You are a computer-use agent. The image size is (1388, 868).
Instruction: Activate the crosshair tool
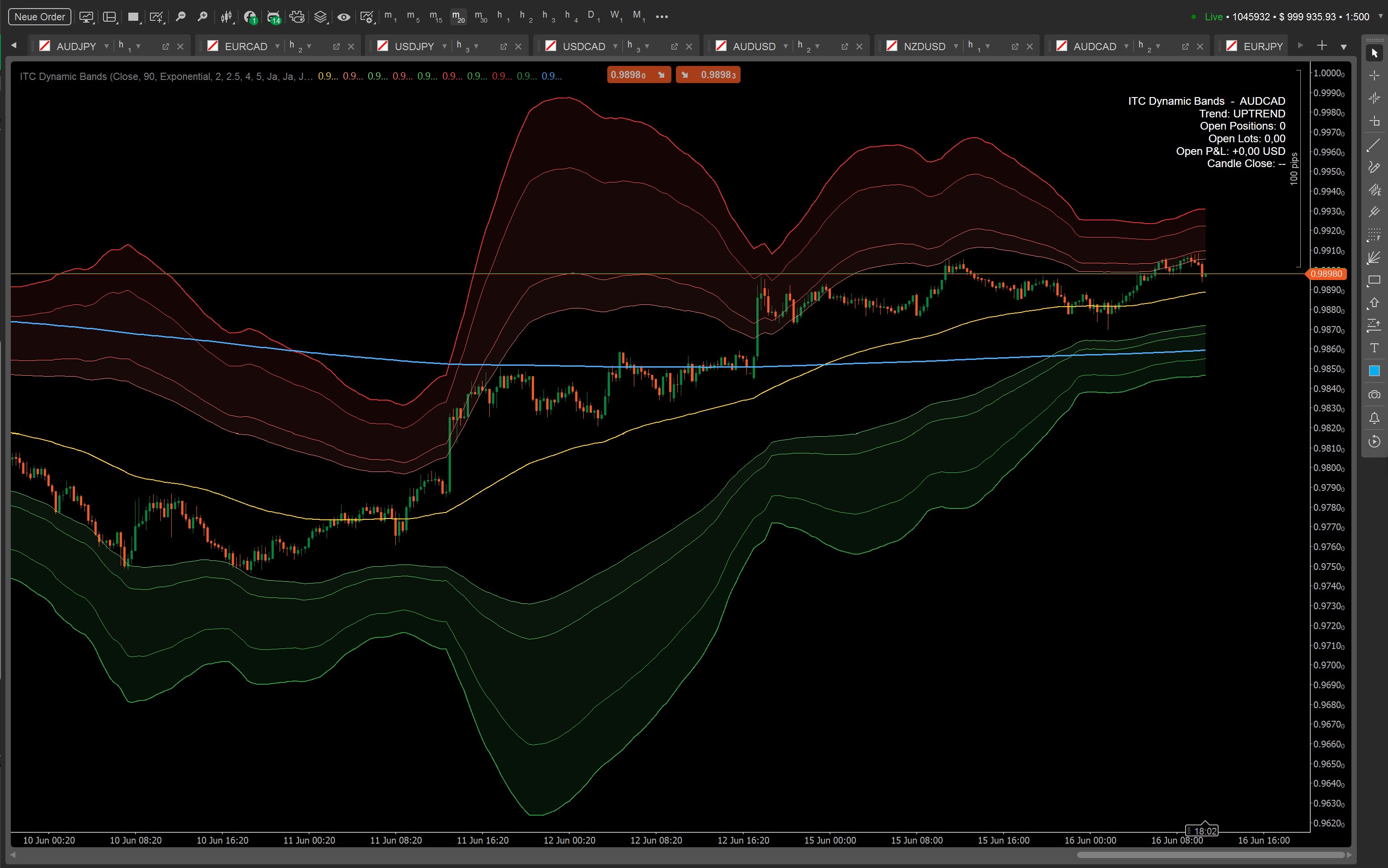point(1374,76)
